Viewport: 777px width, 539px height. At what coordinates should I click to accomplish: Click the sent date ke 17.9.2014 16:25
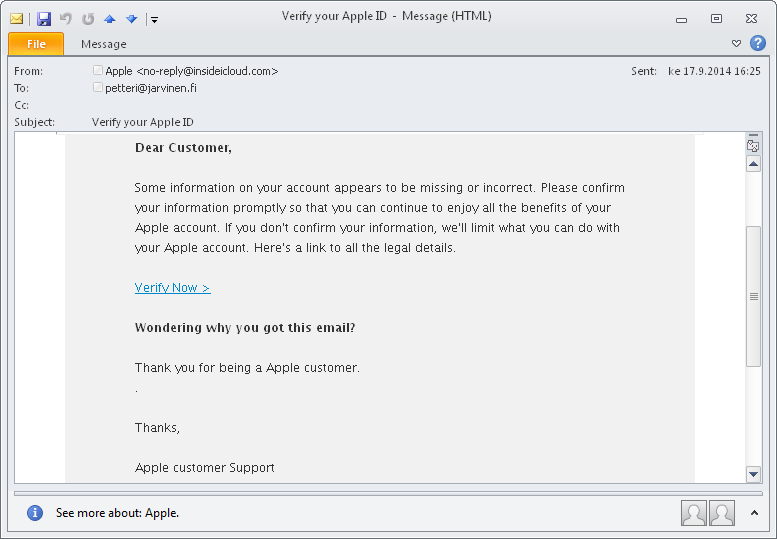(714, 71)
